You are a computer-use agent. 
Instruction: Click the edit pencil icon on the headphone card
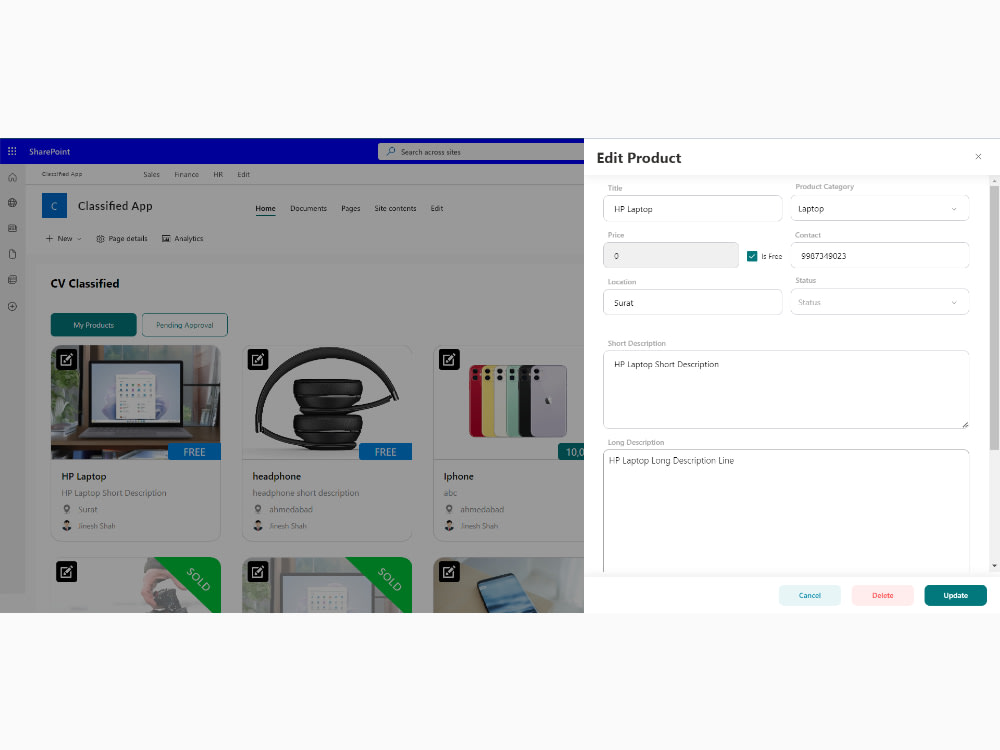pyautogui.click(x=257, y=359)
